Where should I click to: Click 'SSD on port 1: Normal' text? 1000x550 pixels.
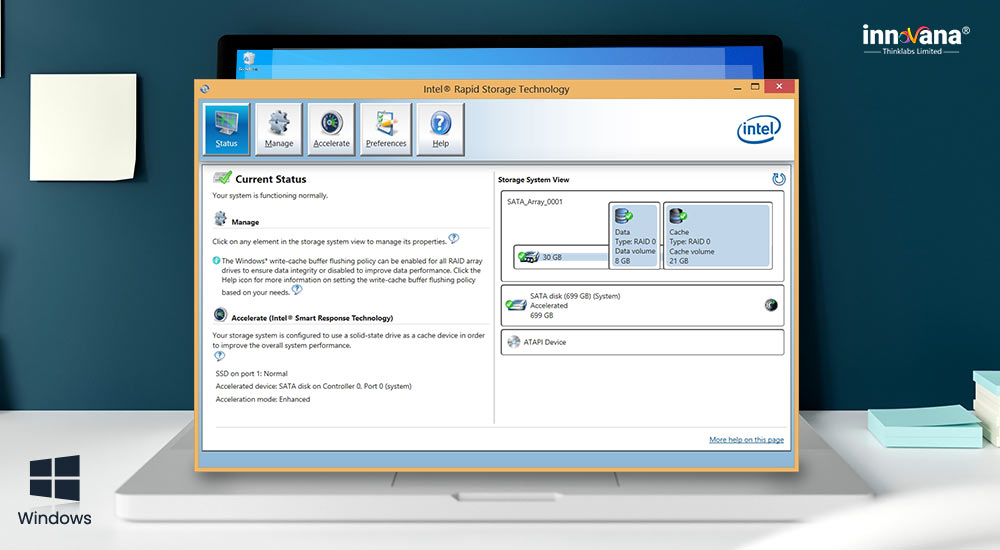(x=251, y=373)
